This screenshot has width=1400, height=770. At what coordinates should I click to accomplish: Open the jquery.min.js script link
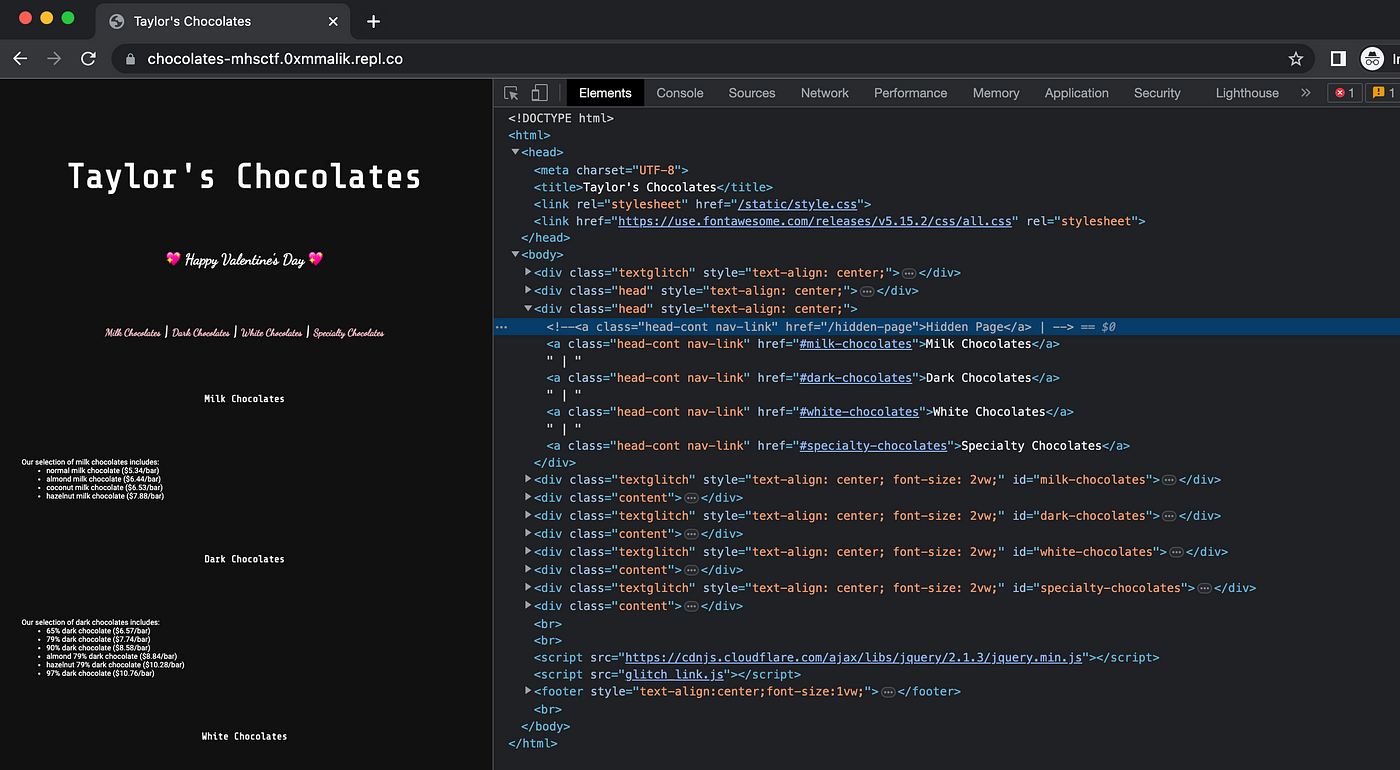pyautogui.click(x=854, y=658)
